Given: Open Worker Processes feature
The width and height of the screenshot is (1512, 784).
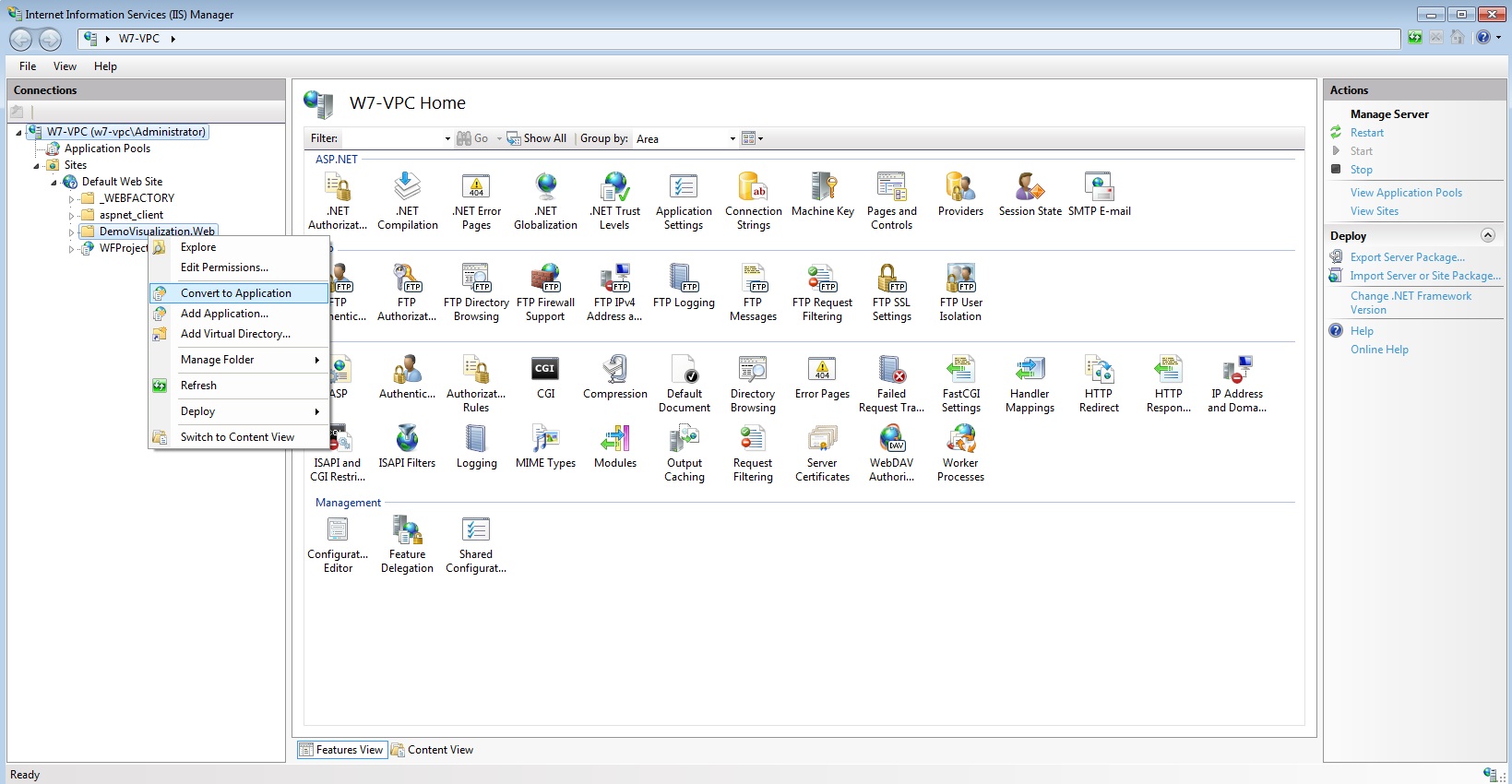Looking at the screenshot, I should click(x=960, y=453).
